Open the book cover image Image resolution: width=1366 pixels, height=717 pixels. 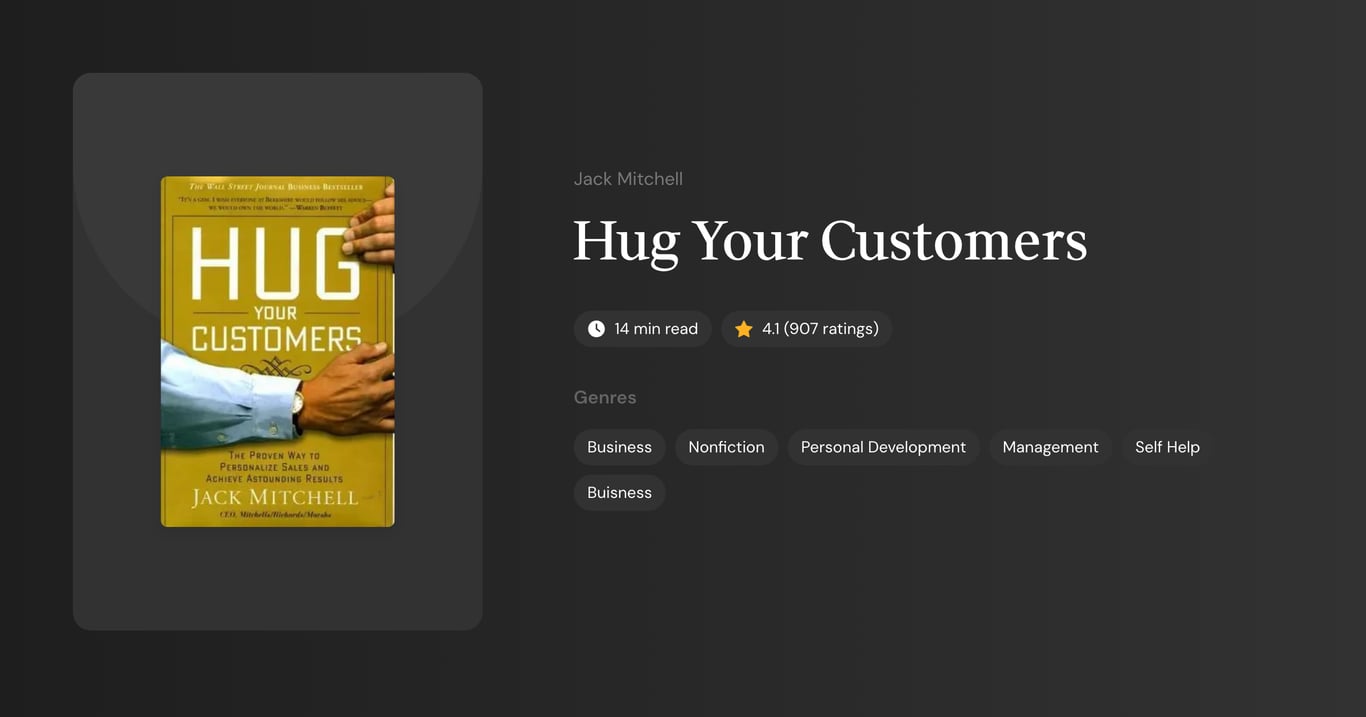tap(277, 351)
